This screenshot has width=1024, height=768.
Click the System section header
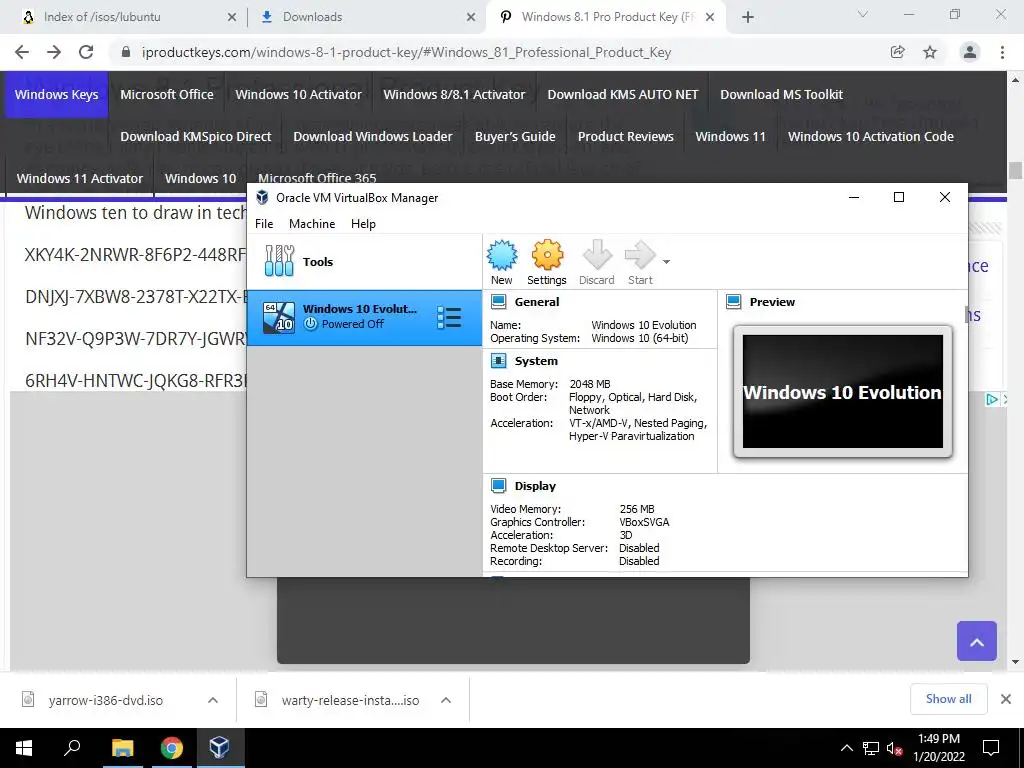pyautogui.click(x=536, y=361)
